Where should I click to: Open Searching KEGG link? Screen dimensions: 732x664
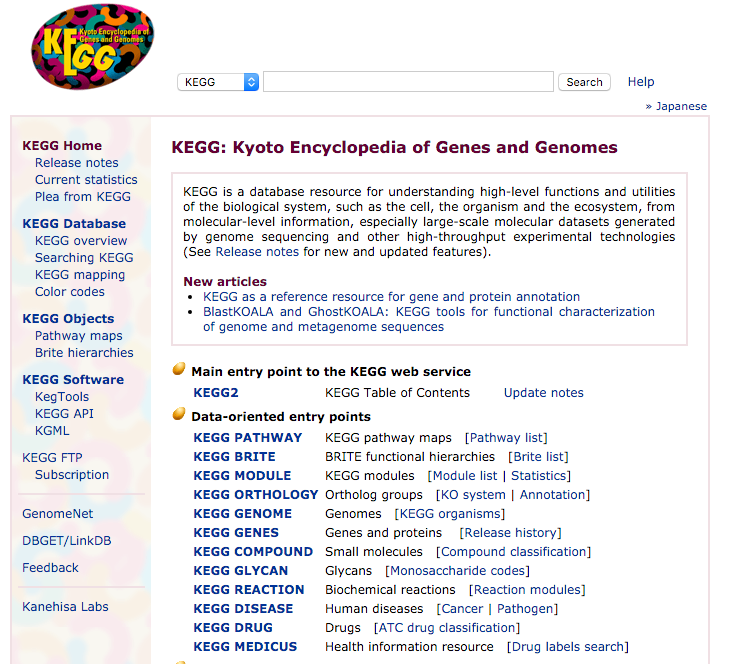coord(84,258)
